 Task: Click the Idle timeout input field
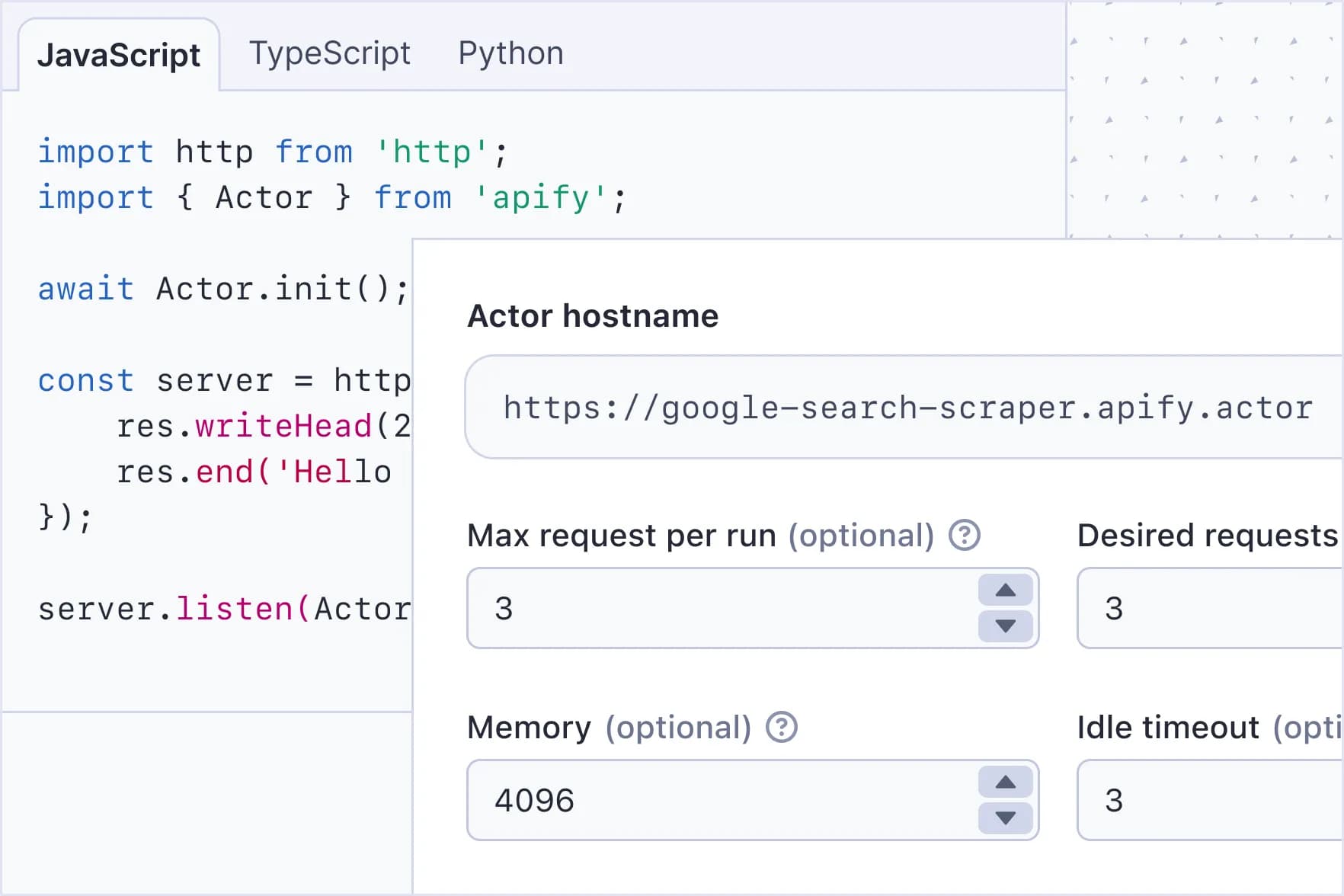1211,801
